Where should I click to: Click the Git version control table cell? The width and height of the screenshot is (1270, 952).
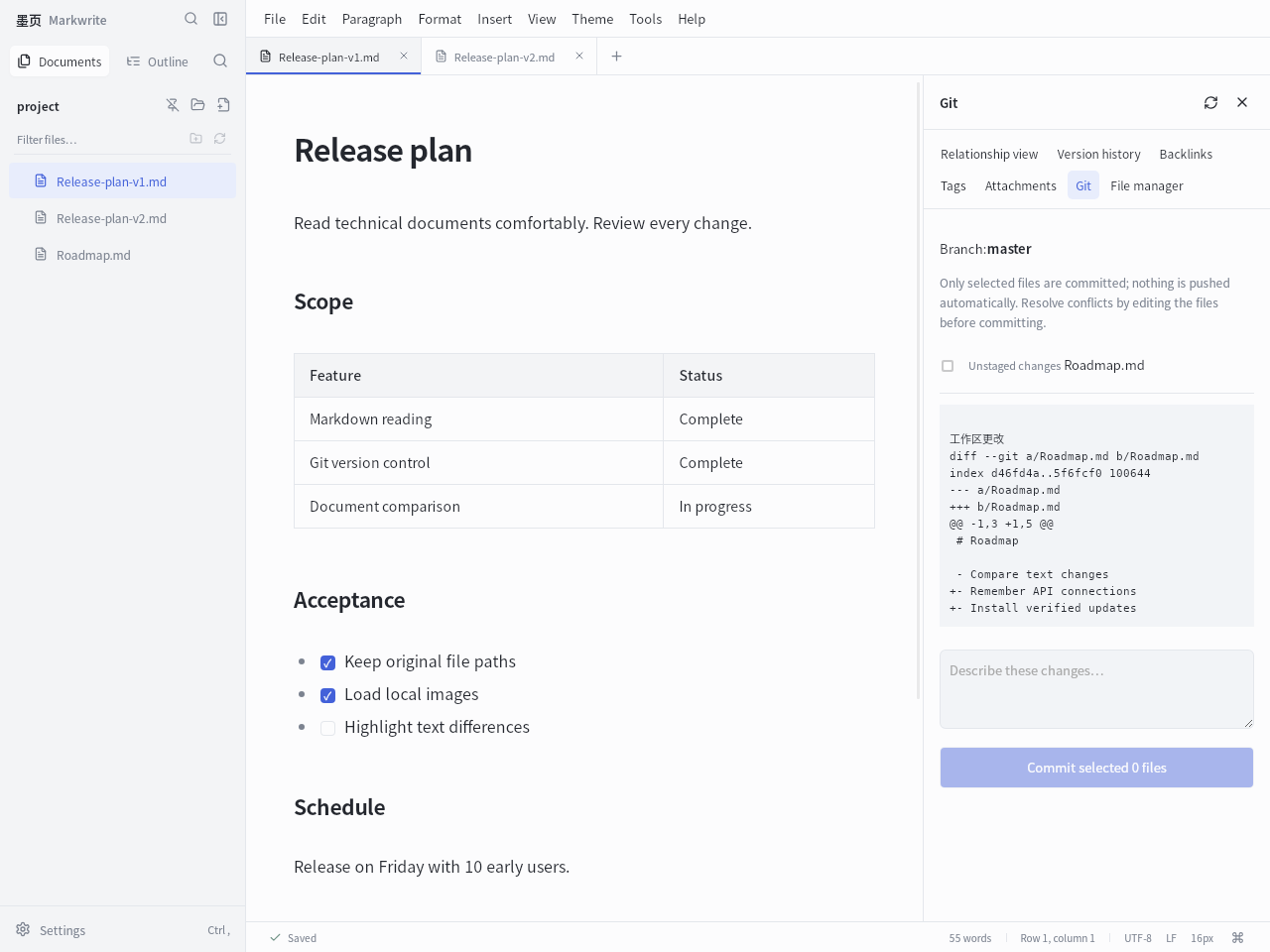478,463
